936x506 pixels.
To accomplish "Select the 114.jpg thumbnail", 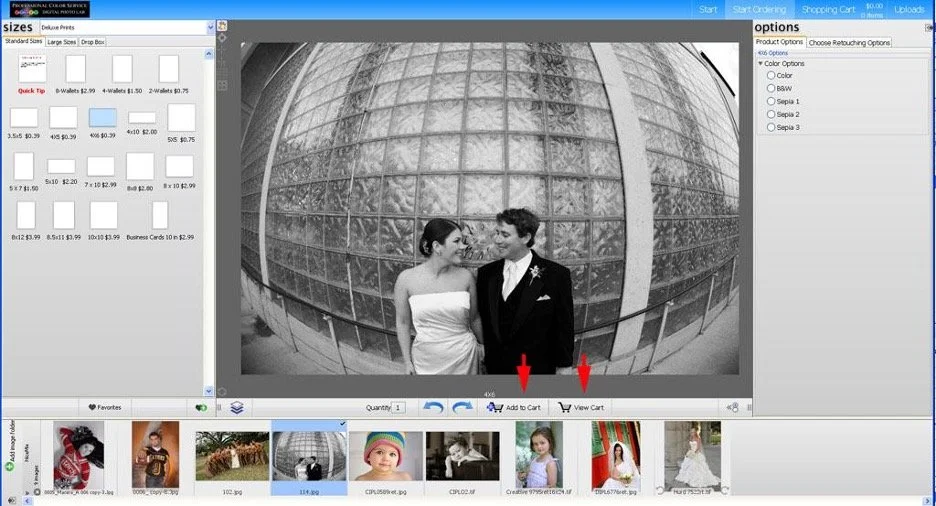I will (x=309, y=456).
